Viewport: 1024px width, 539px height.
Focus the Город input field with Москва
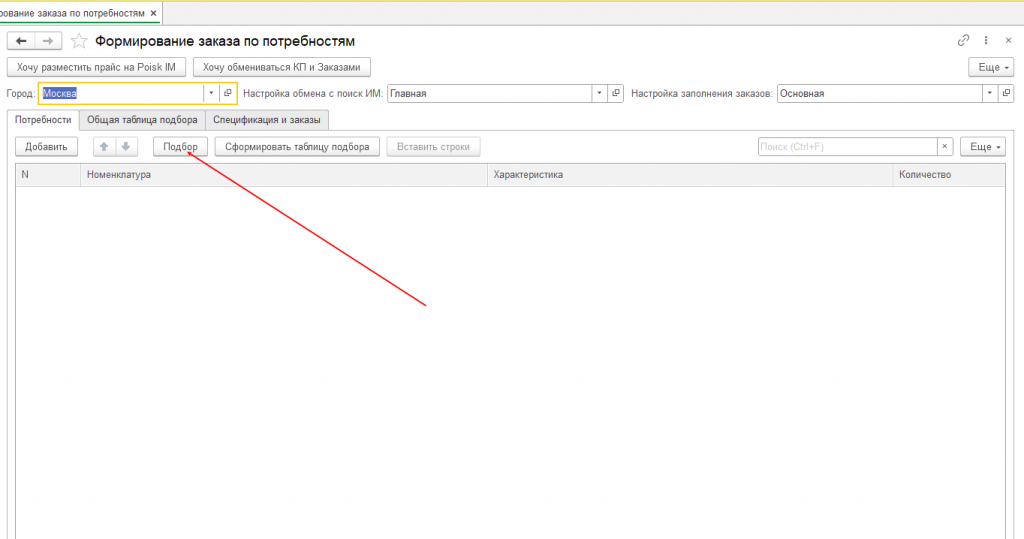pos(121,93)
